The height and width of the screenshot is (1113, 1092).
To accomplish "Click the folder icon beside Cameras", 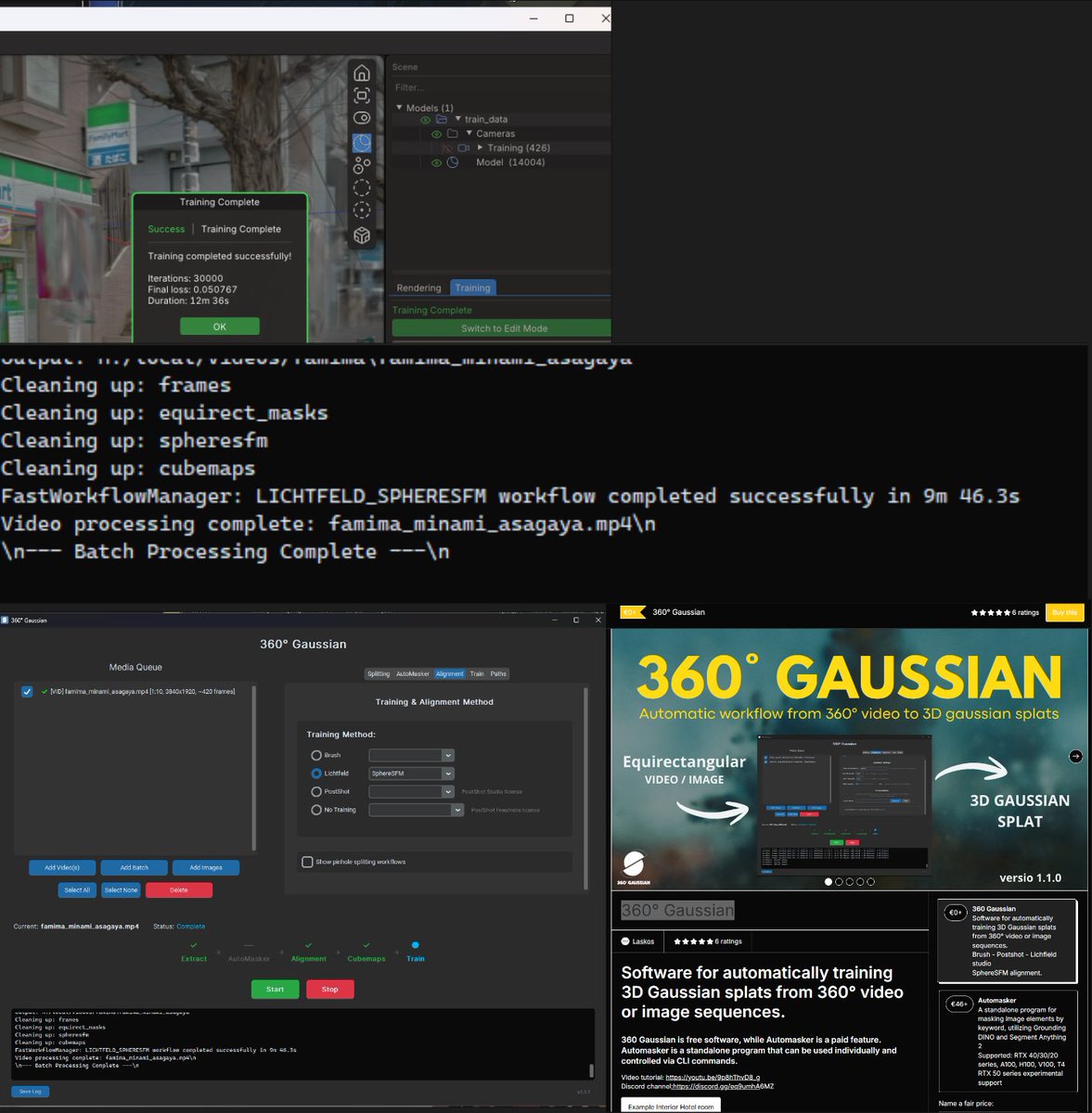I will (453, 134).
